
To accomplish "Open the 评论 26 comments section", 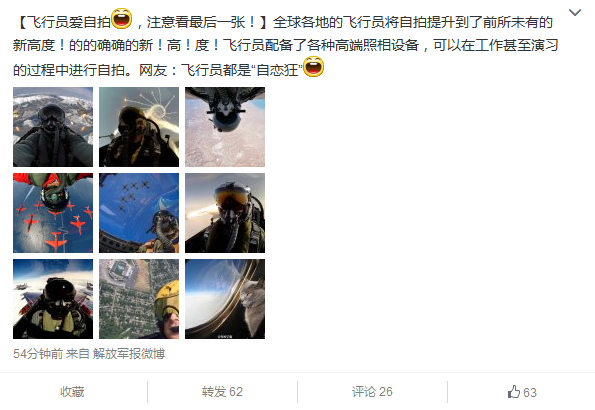I will [x=372, y=392].
